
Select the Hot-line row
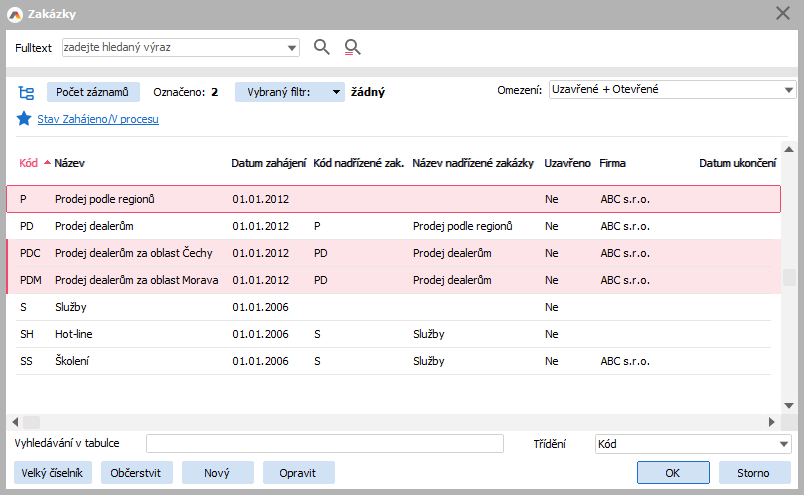[x=393, y=334]
